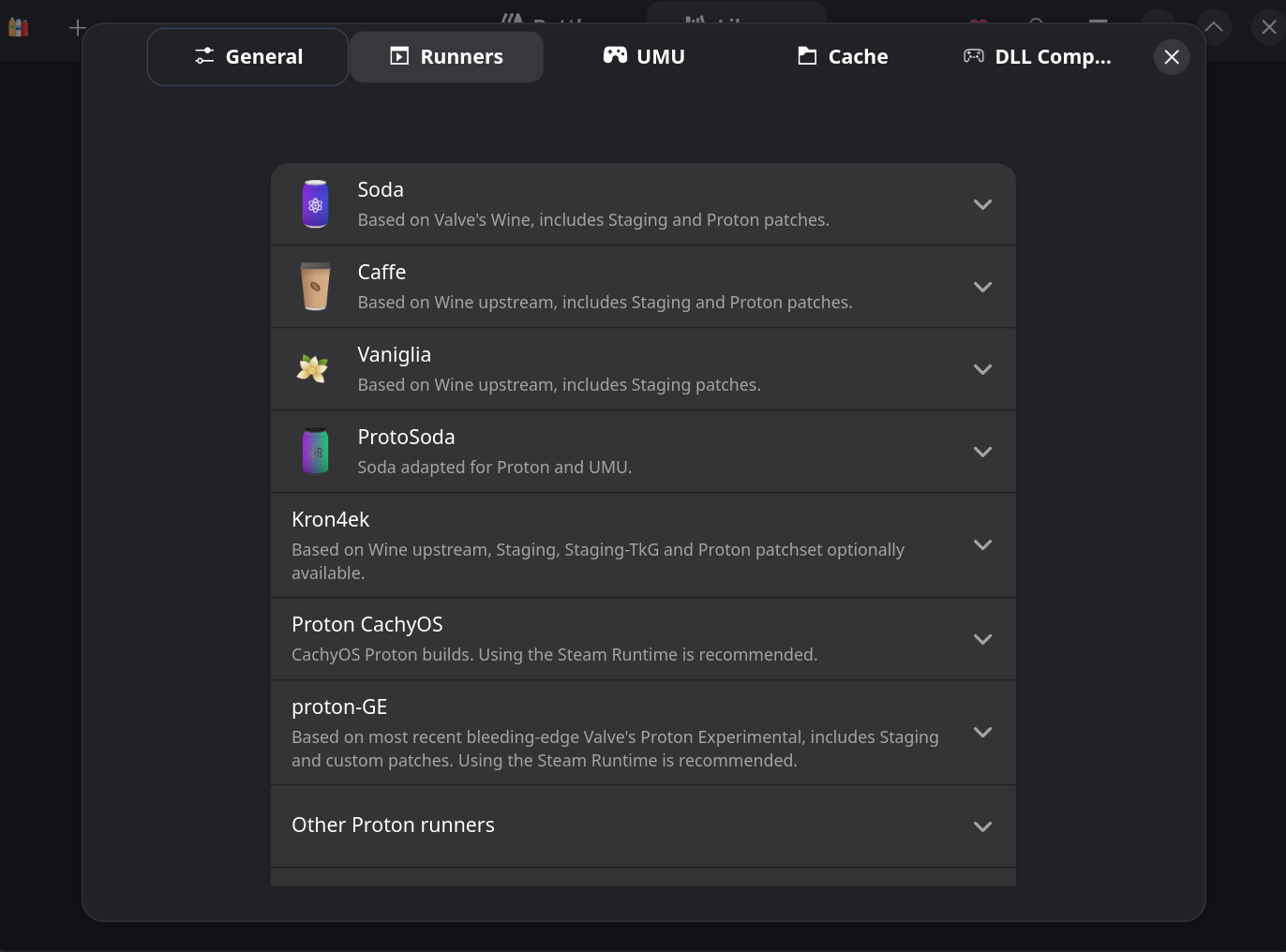The height and width of the screenshot is (952, 1286).
Task: Click the Caffe runner title text
Action: pyautogui.click(x=381, y=272)
